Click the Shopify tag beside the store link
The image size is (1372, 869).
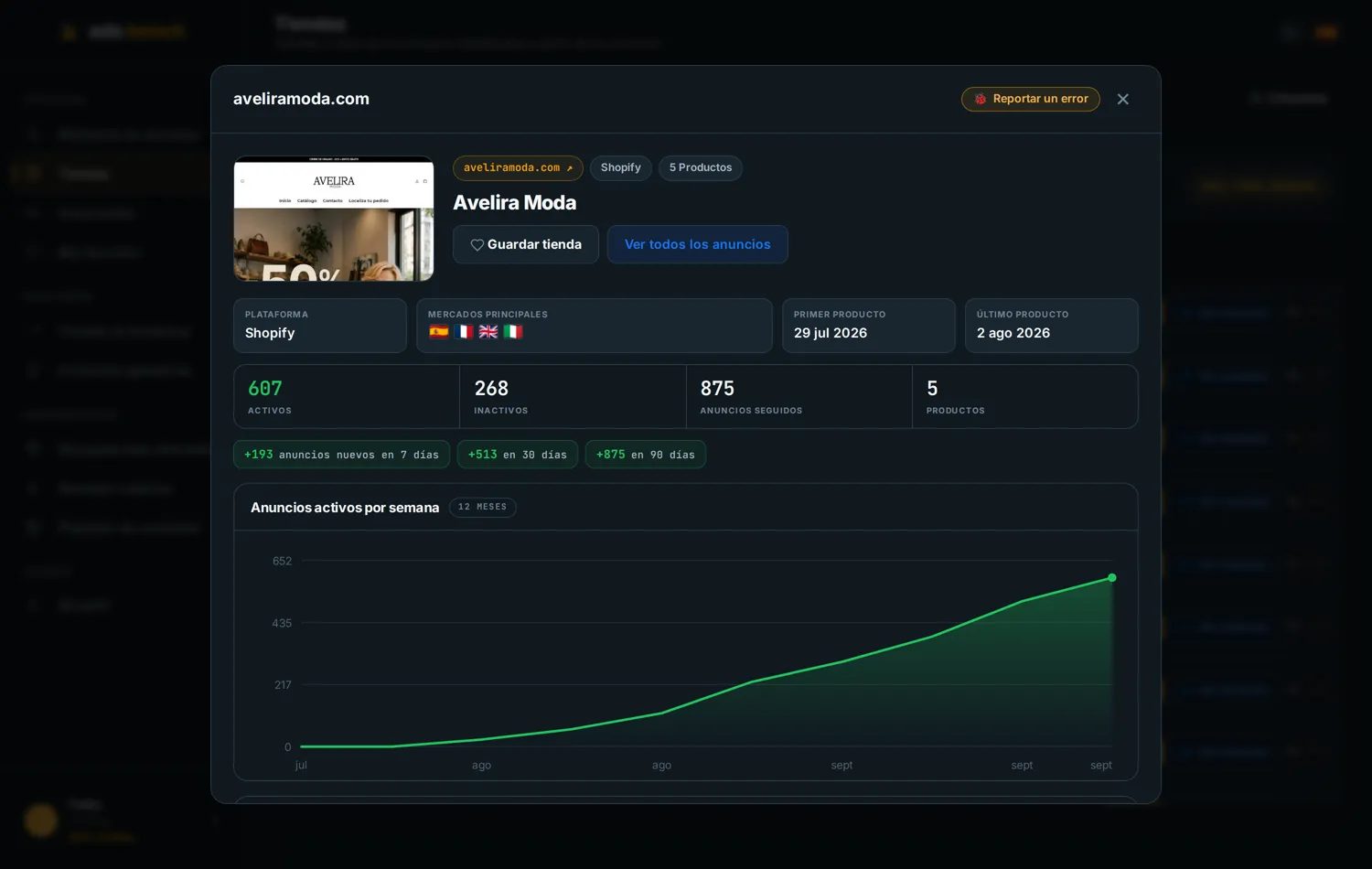click(620, 168)
